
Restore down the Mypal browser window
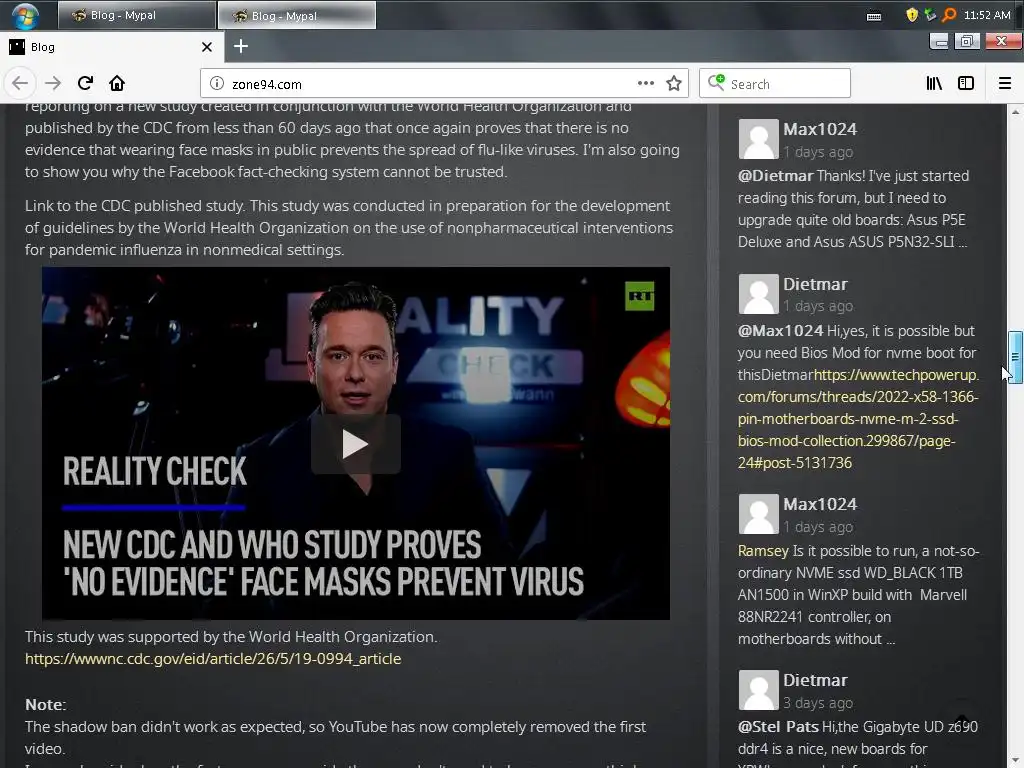[967, 42]
